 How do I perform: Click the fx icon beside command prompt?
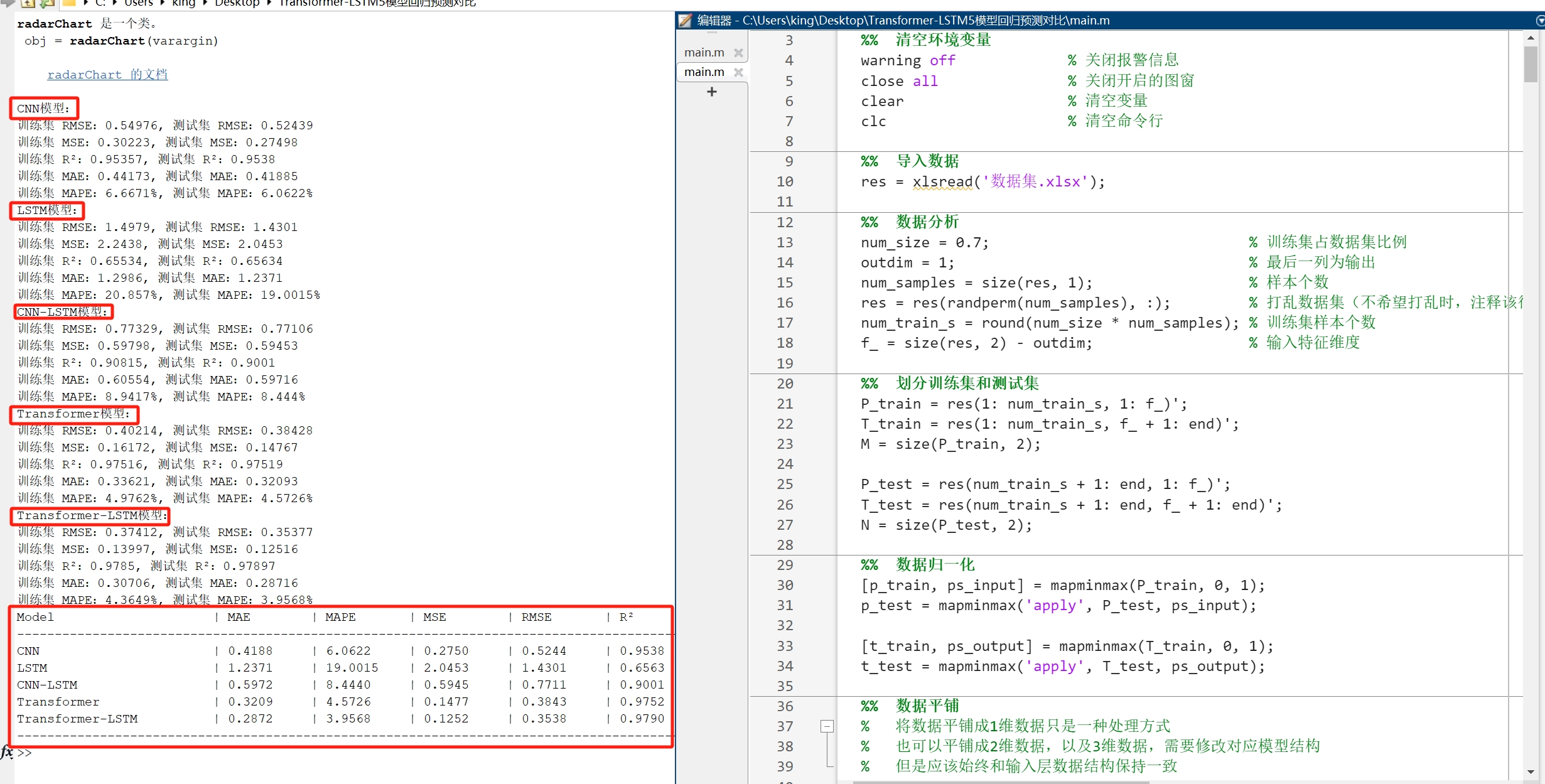click(8, 751)
